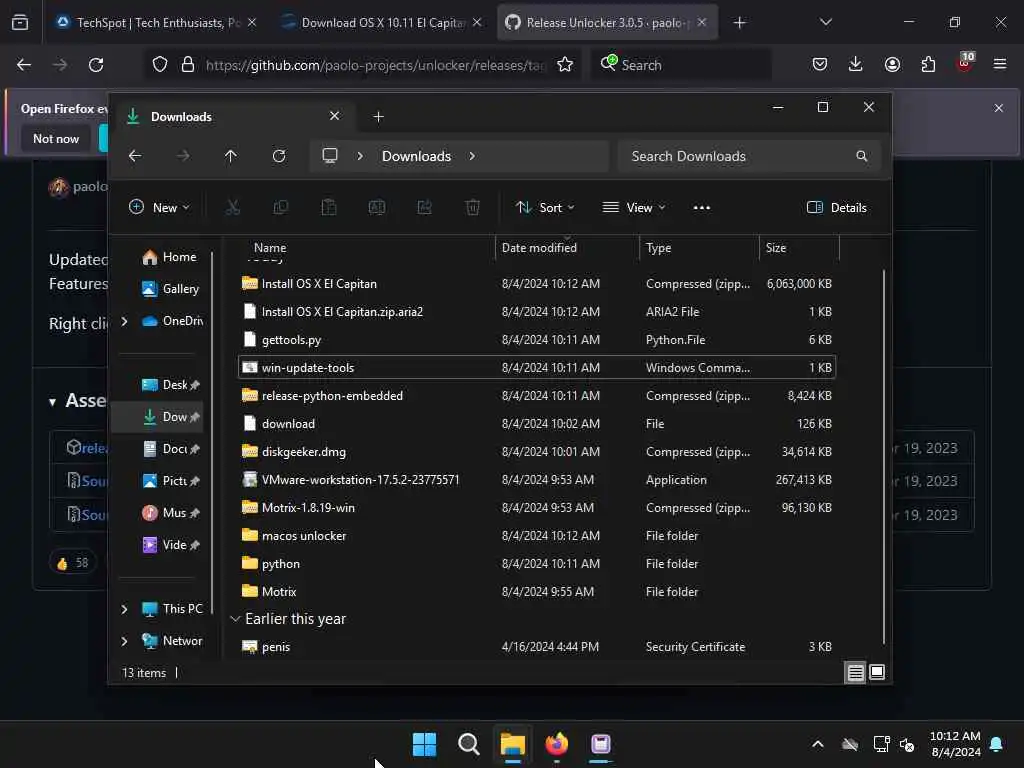Expand OneDrive in navigation pane

pyautogui.click(x=125, y=321)
